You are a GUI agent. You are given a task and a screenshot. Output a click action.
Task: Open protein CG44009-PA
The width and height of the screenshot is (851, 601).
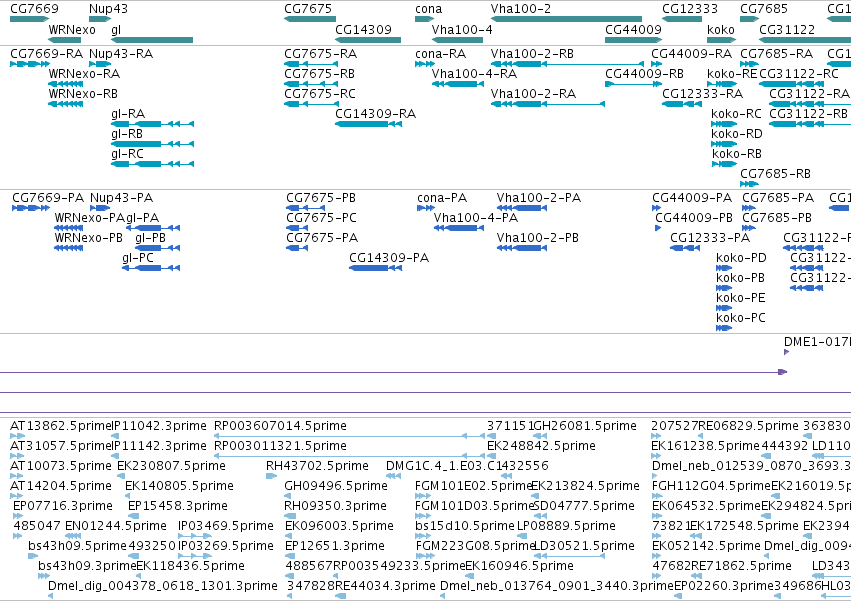pyautogui.click(x=657, y=208)
